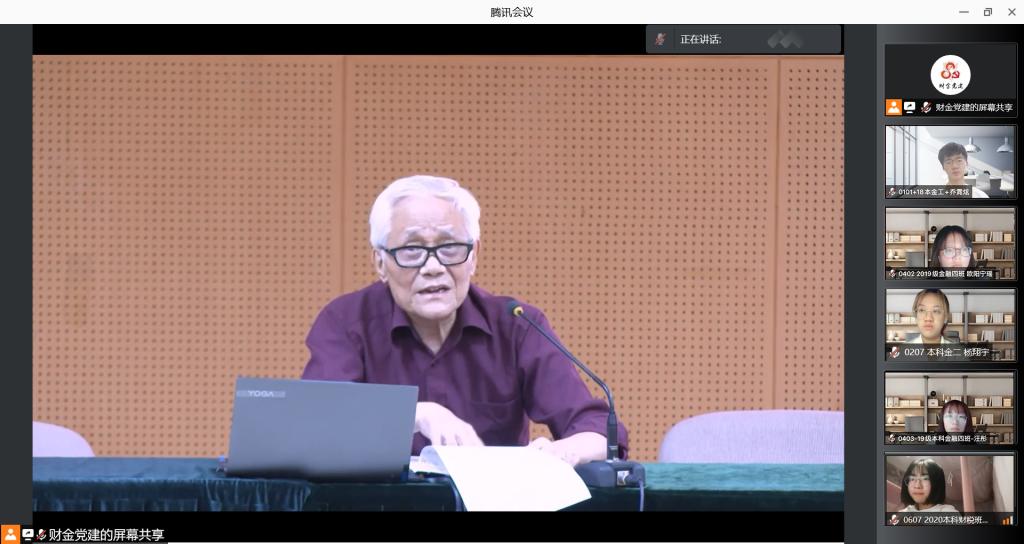Click the 正在讲话 speaking status bar
The image size is (1024, 544).
(743, 39)
